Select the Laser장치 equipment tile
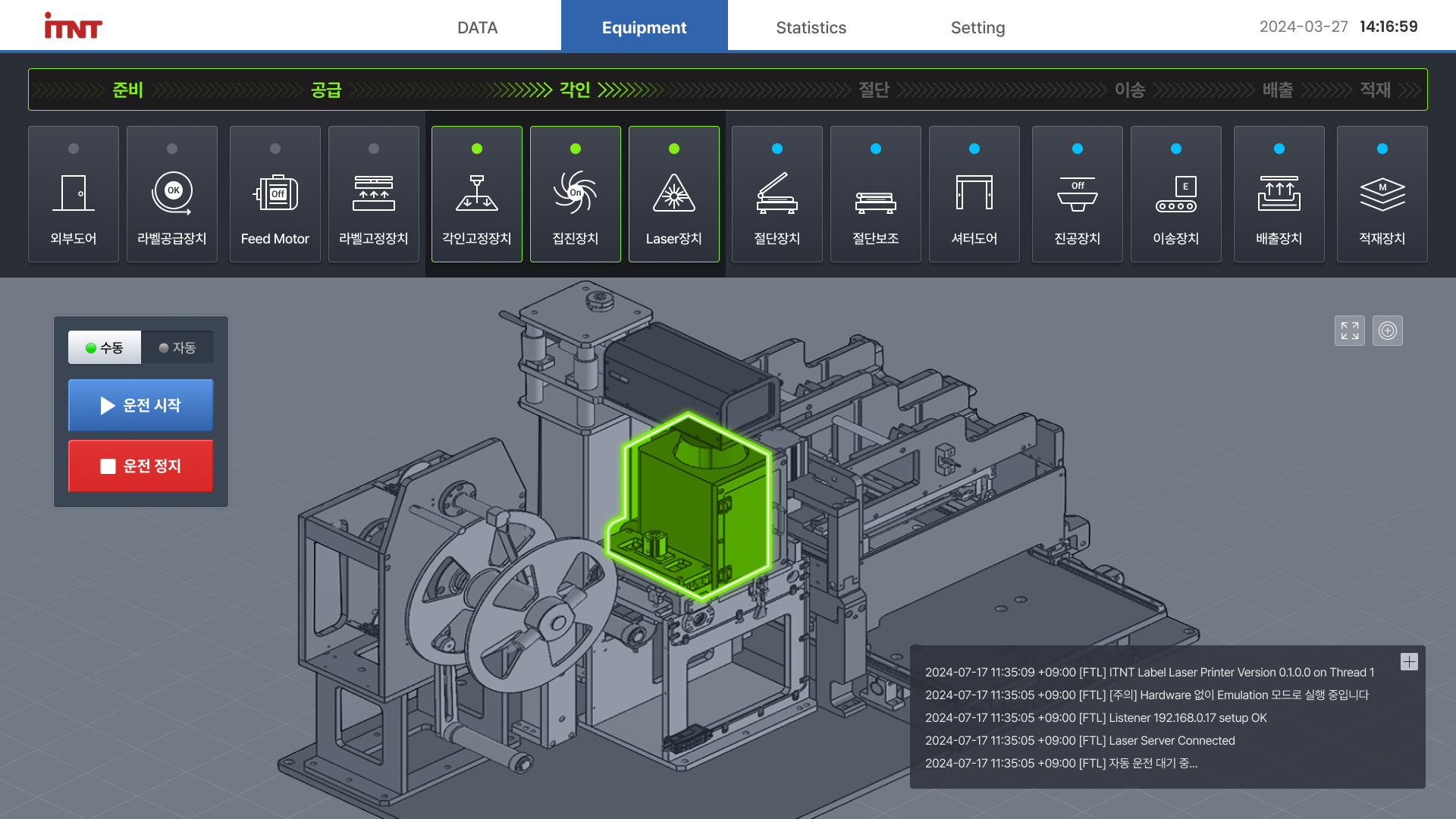 [x=674, y=194]
